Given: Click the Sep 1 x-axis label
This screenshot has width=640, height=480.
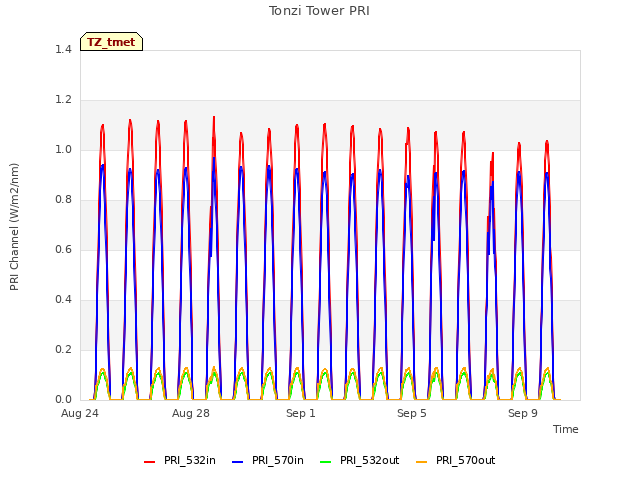Looking at the screenshot, I should 301,413.
